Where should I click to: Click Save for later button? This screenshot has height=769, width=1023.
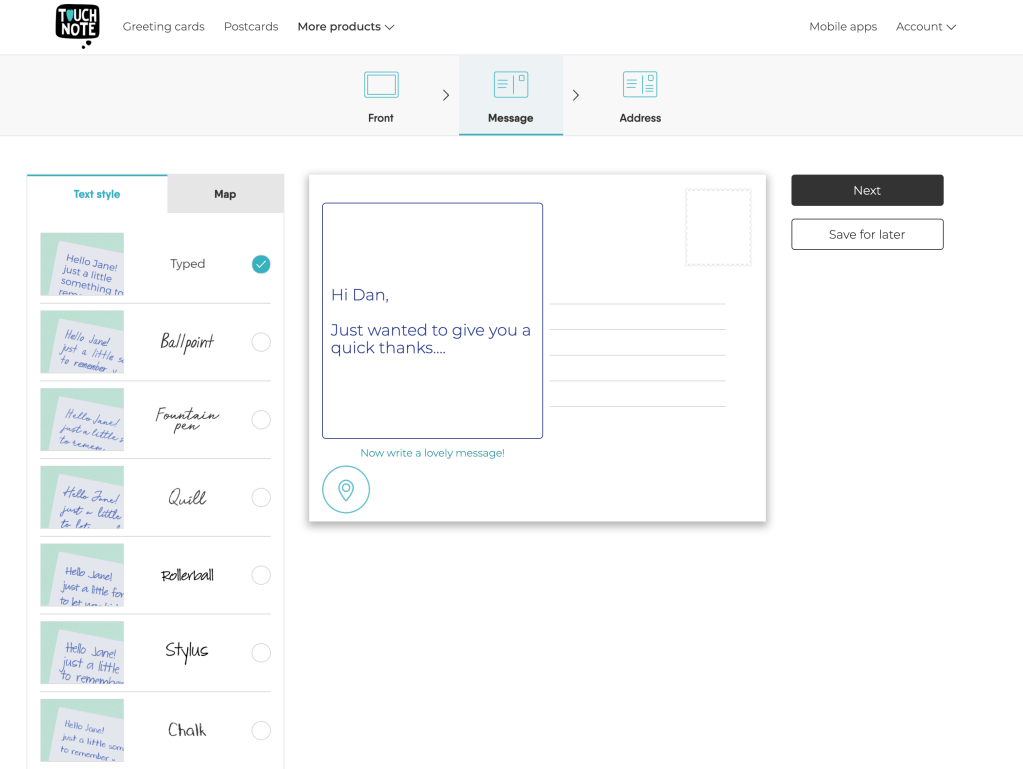coord(867,234)
